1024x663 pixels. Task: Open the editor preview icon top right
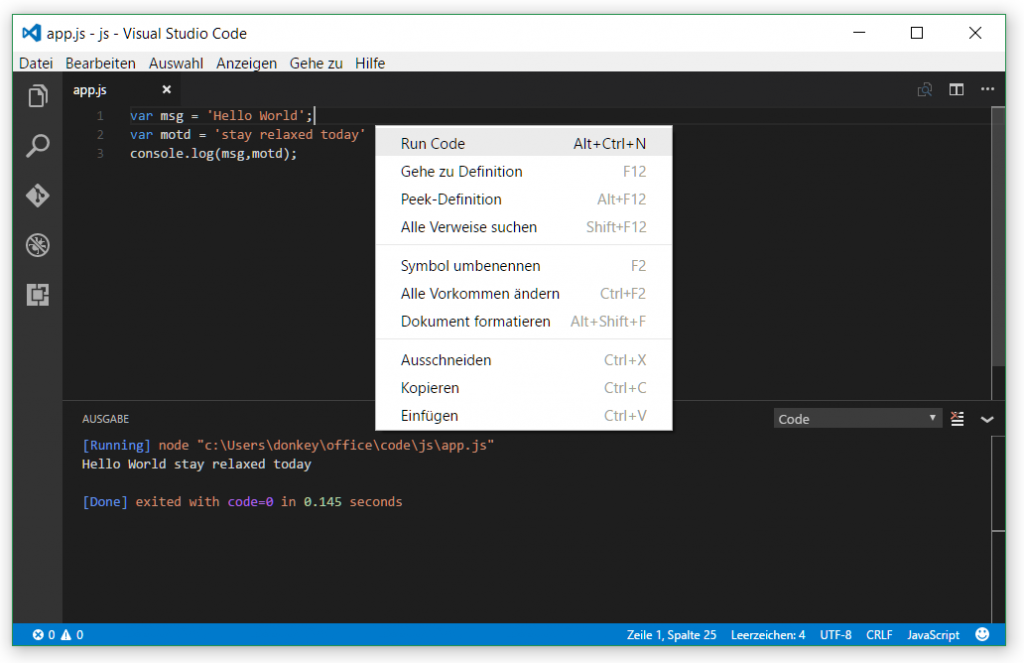click(x=925, y=89)
